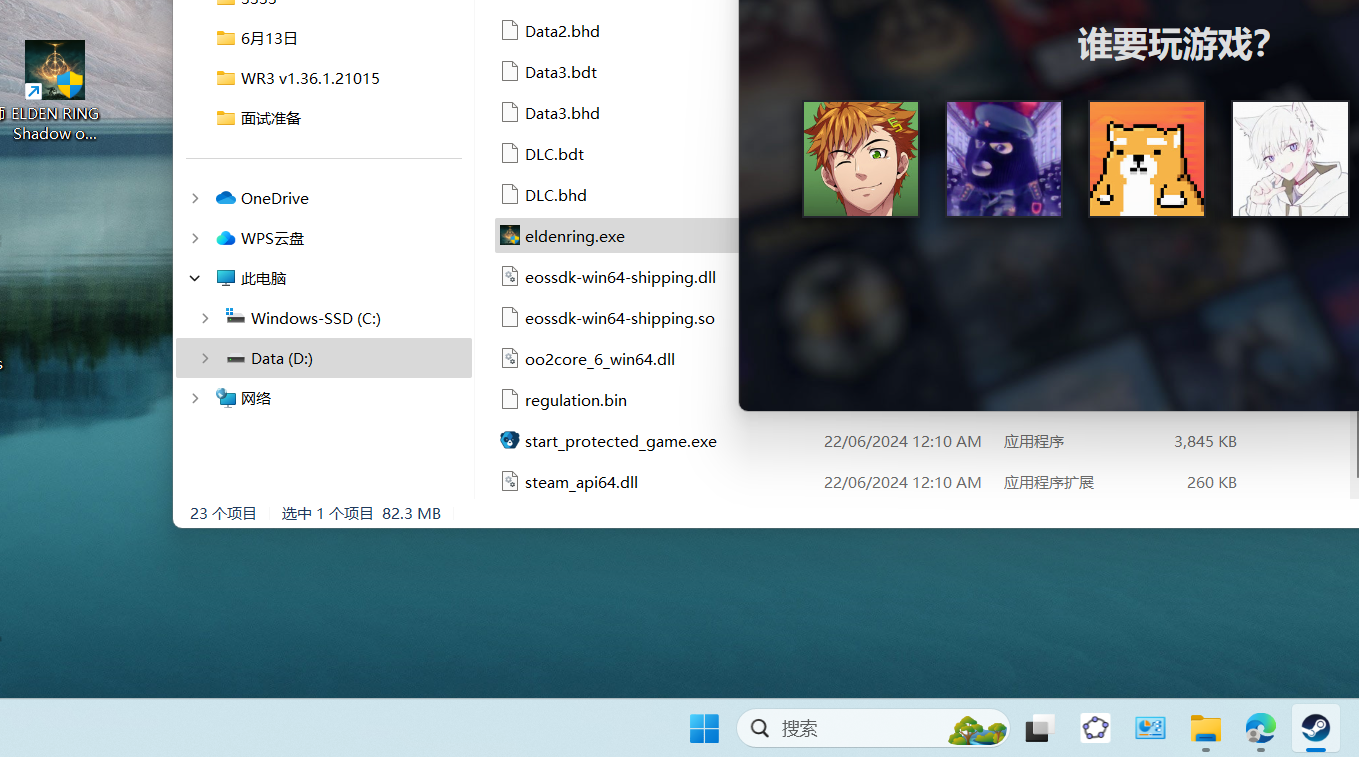Screen dimensions: 1359x757
Task: Choose the pixel Shiba dog Steam profile
Action: point(1146,159)
